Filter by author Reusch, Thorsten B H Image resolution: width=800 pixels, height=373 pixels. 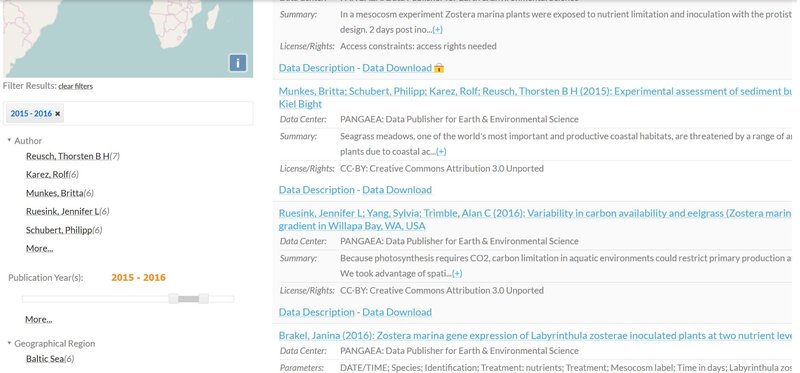pyautogui.click(x=68, y=156)
